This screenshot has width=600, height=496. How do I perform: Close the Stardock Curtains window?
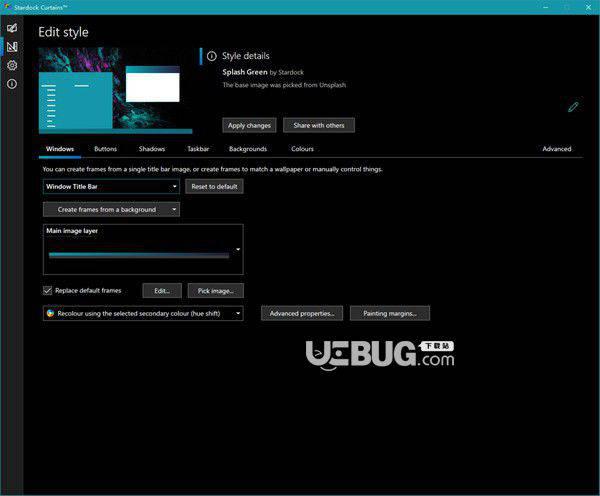(x=588, y=7)
